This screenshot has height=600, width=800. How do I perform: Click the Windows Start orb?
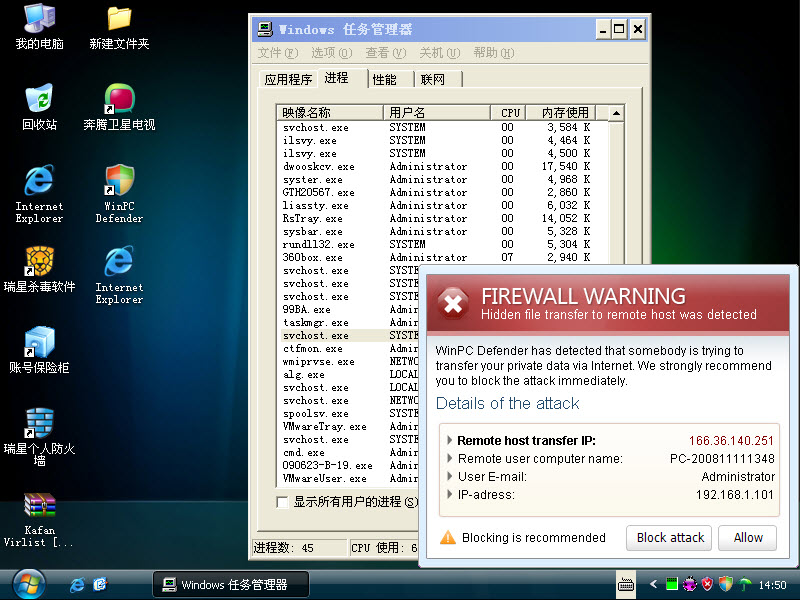[x=29, y=584]
